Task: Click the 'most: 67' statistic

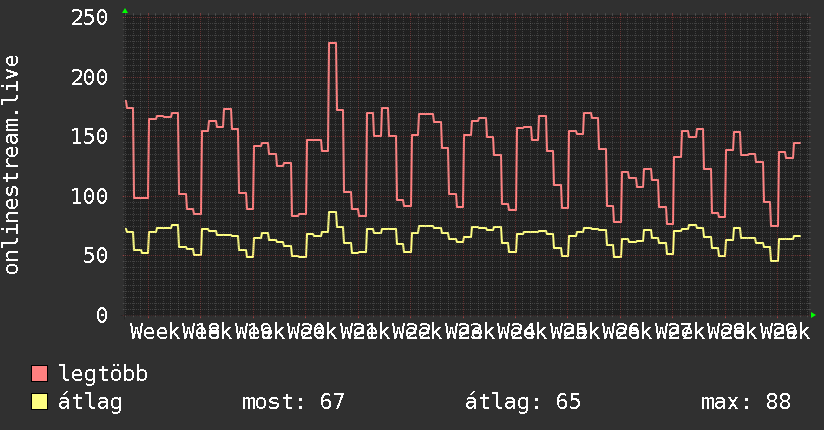Action: tap(293, 402)
